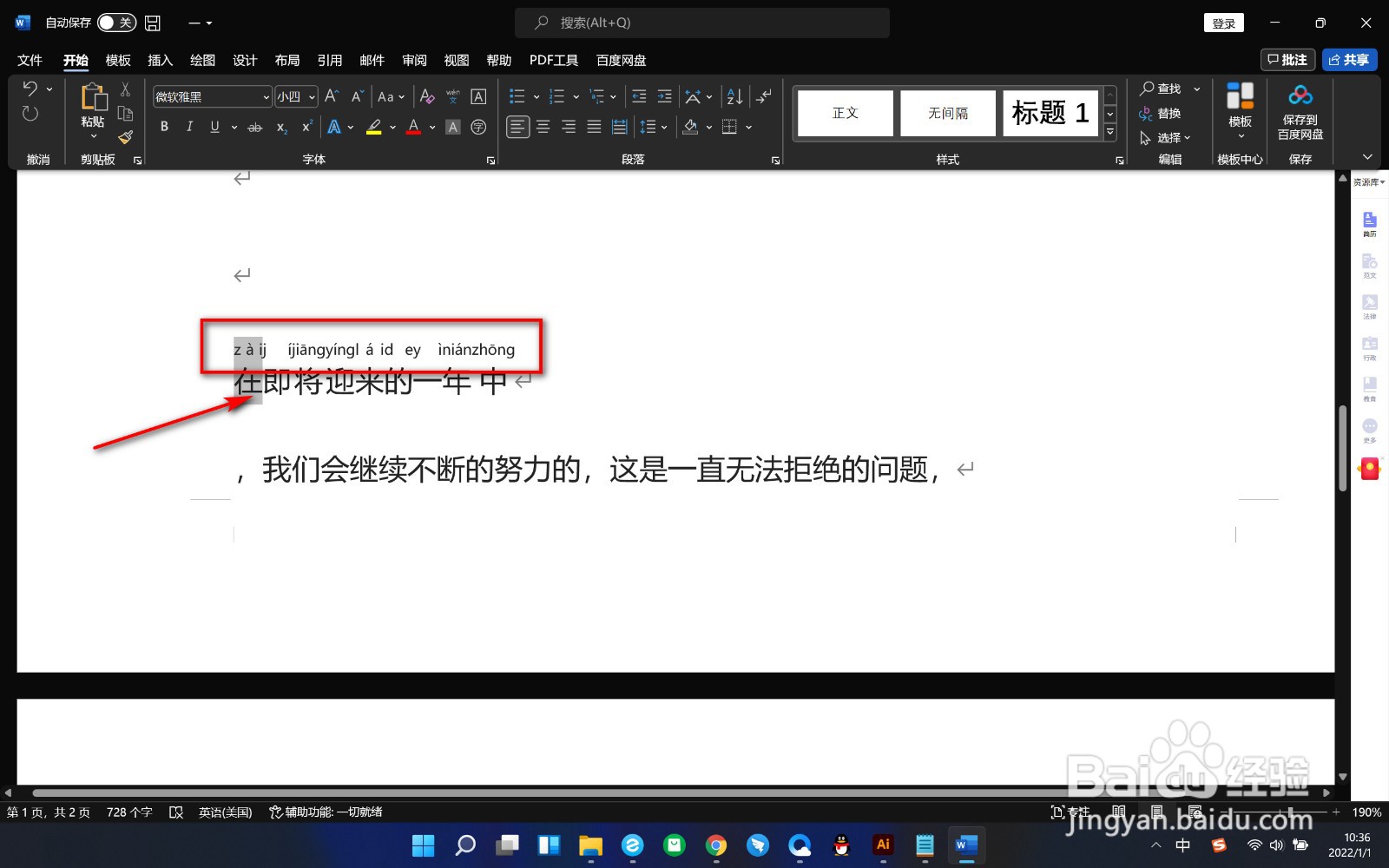Open the 选择 Select dropdown
Screen dimensions: 1389x868
pos(1165,138)
